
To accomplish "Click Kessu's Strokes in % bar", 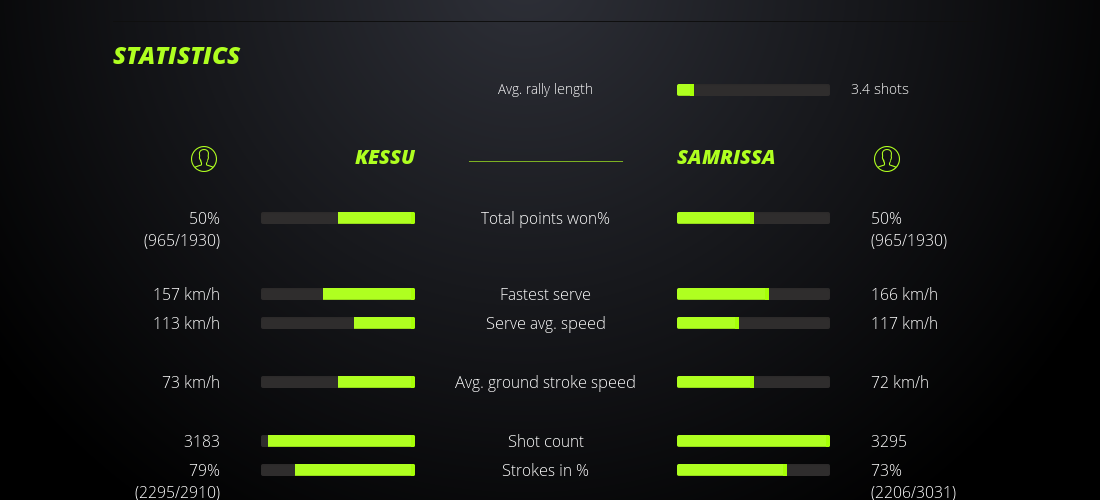I will pos(338,470).
